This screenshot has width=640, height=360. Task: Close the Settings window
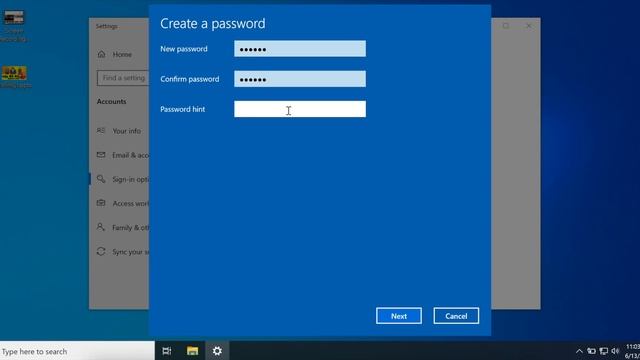(529, 26)
